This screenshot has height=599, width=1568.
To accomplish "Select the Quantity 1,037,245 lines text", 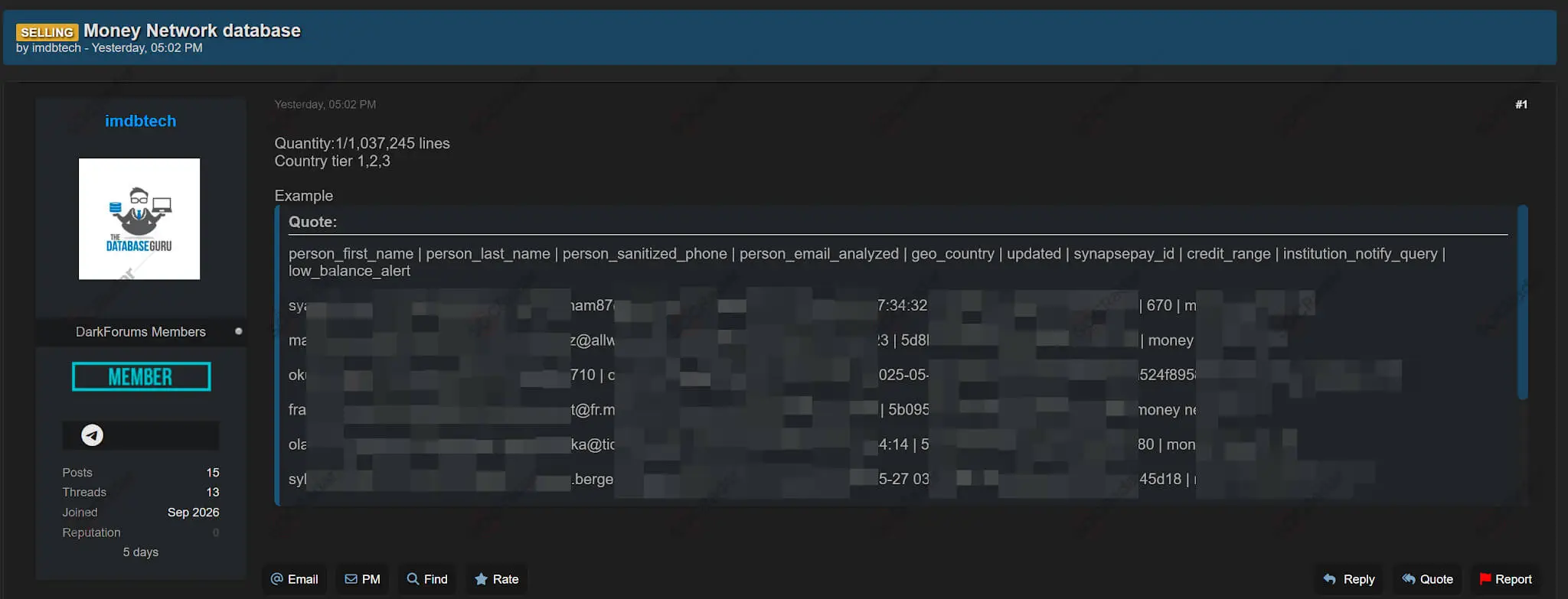I will 362,143.
